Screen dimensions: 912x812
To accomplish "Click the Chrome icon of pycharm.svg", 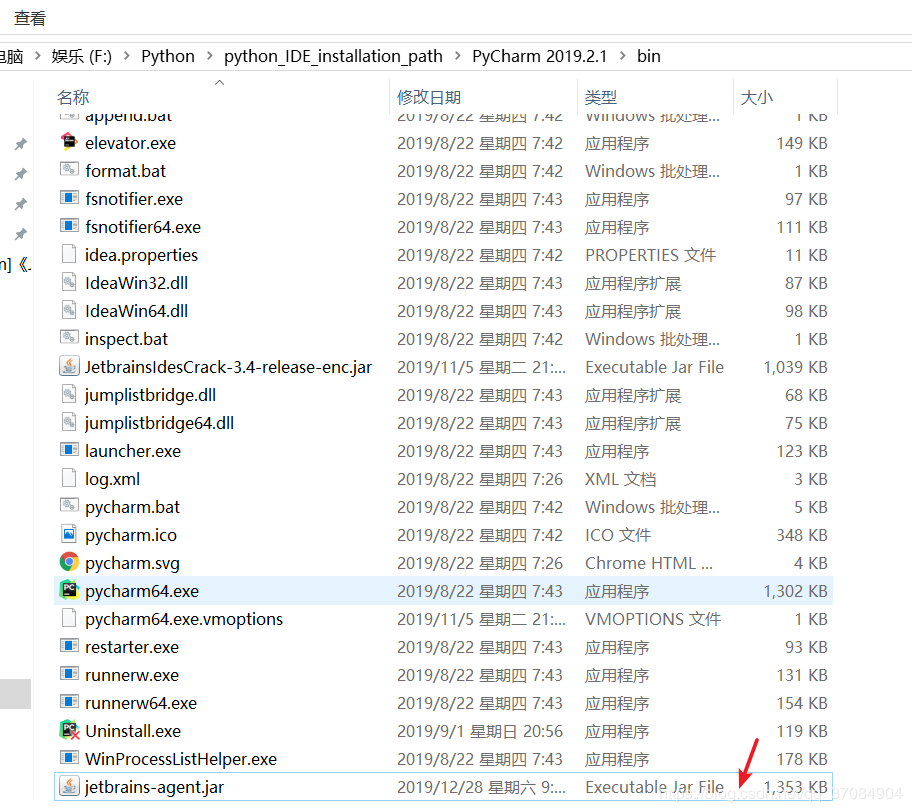I will [x=69, y=562].
